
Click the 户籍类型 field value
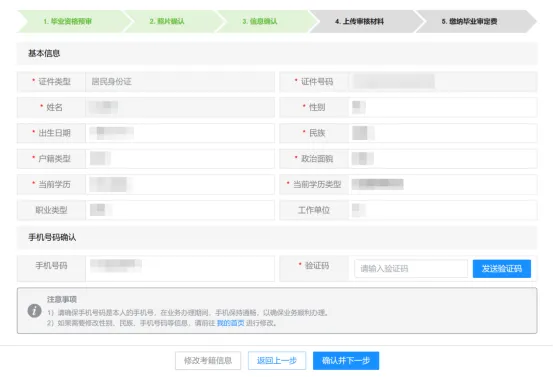pyautogui.click(x=180, y=159)
